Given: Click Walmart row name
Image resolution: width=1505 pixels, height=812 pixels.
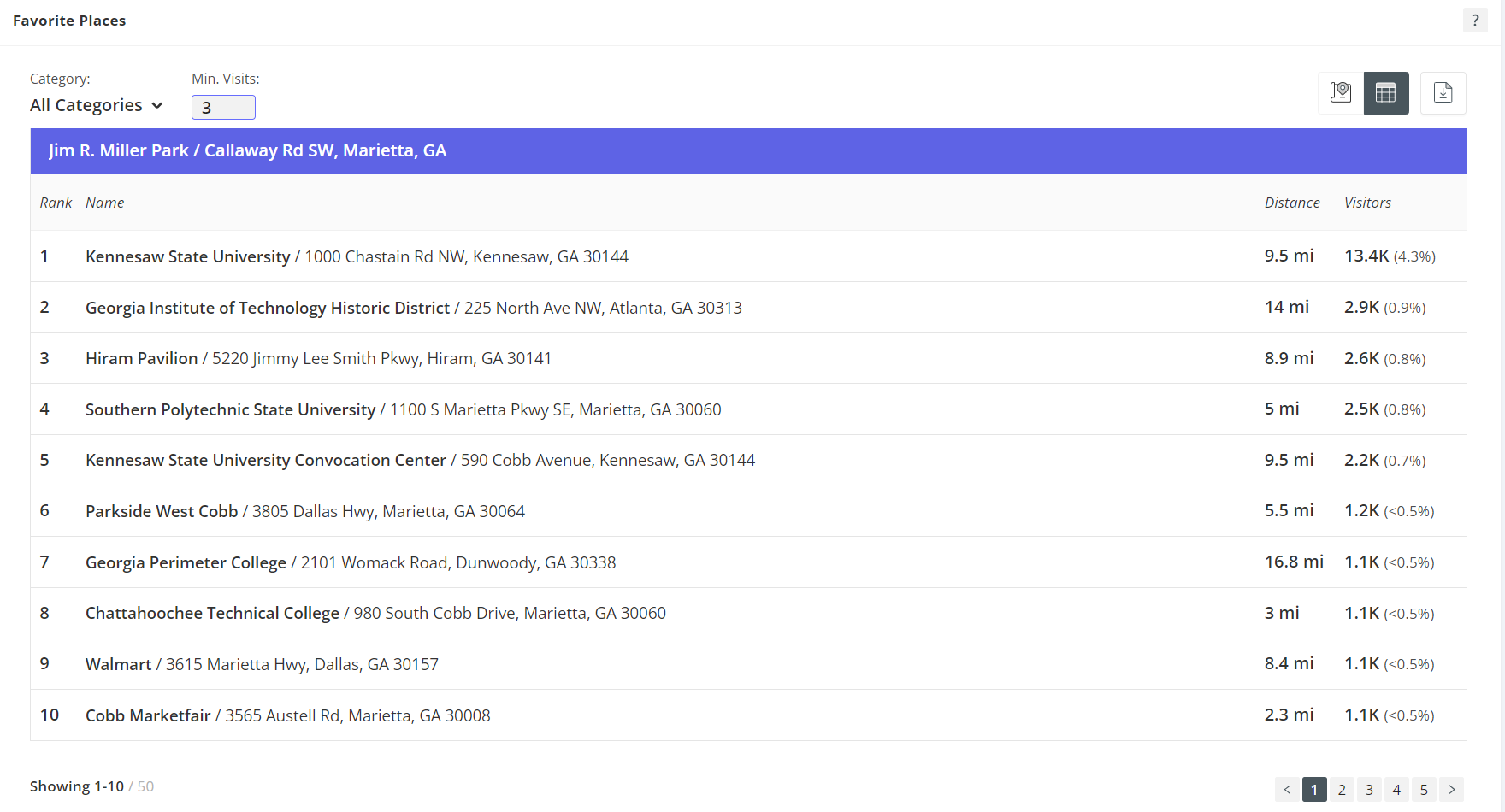Looking at the screenshot, I should point(119,664).
